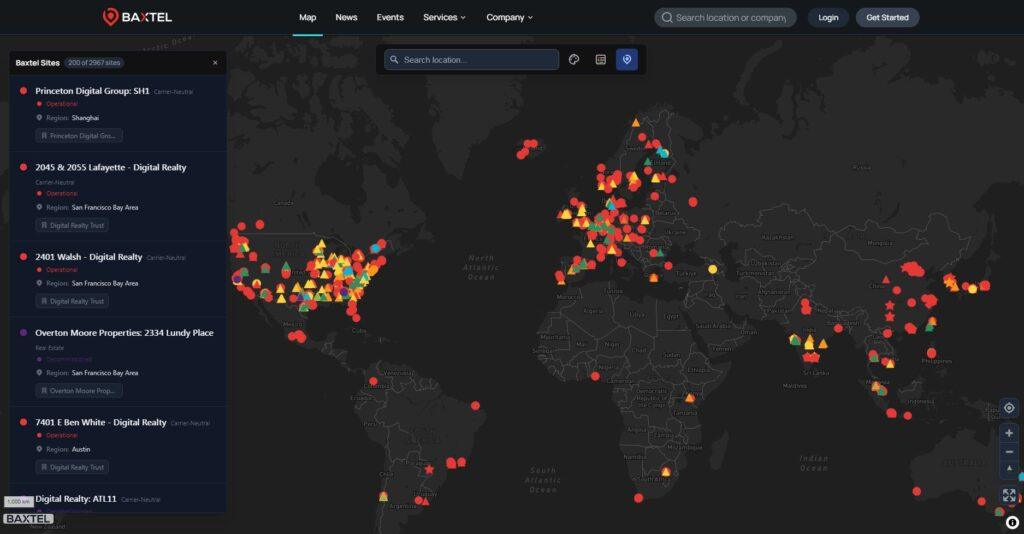Select the red marker in Russia
This screenshot has width=1024, height=534.
tap(693, 202)
